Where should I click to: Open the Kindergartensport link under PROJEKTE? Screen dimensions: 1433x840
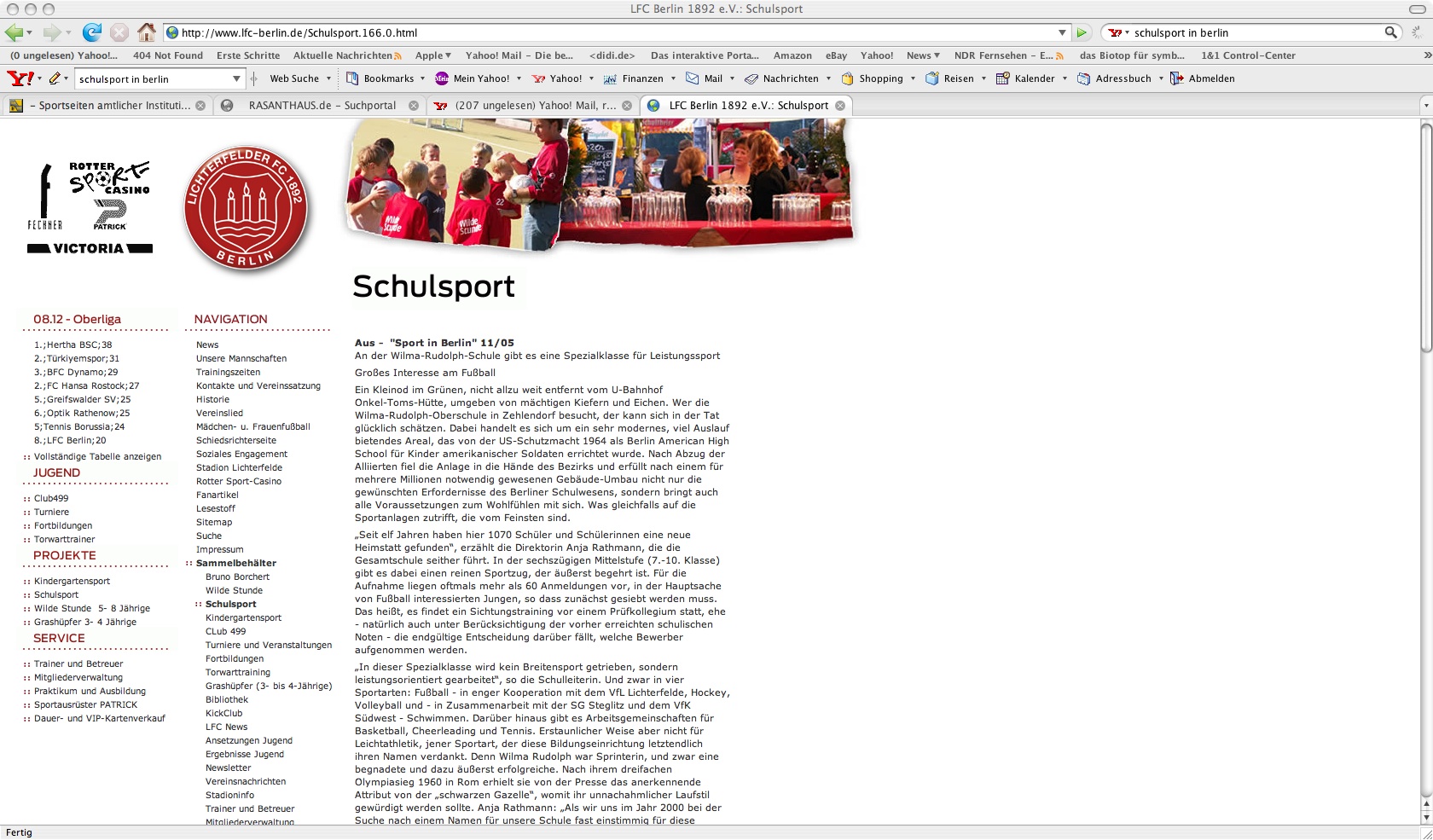click(72, 581)
